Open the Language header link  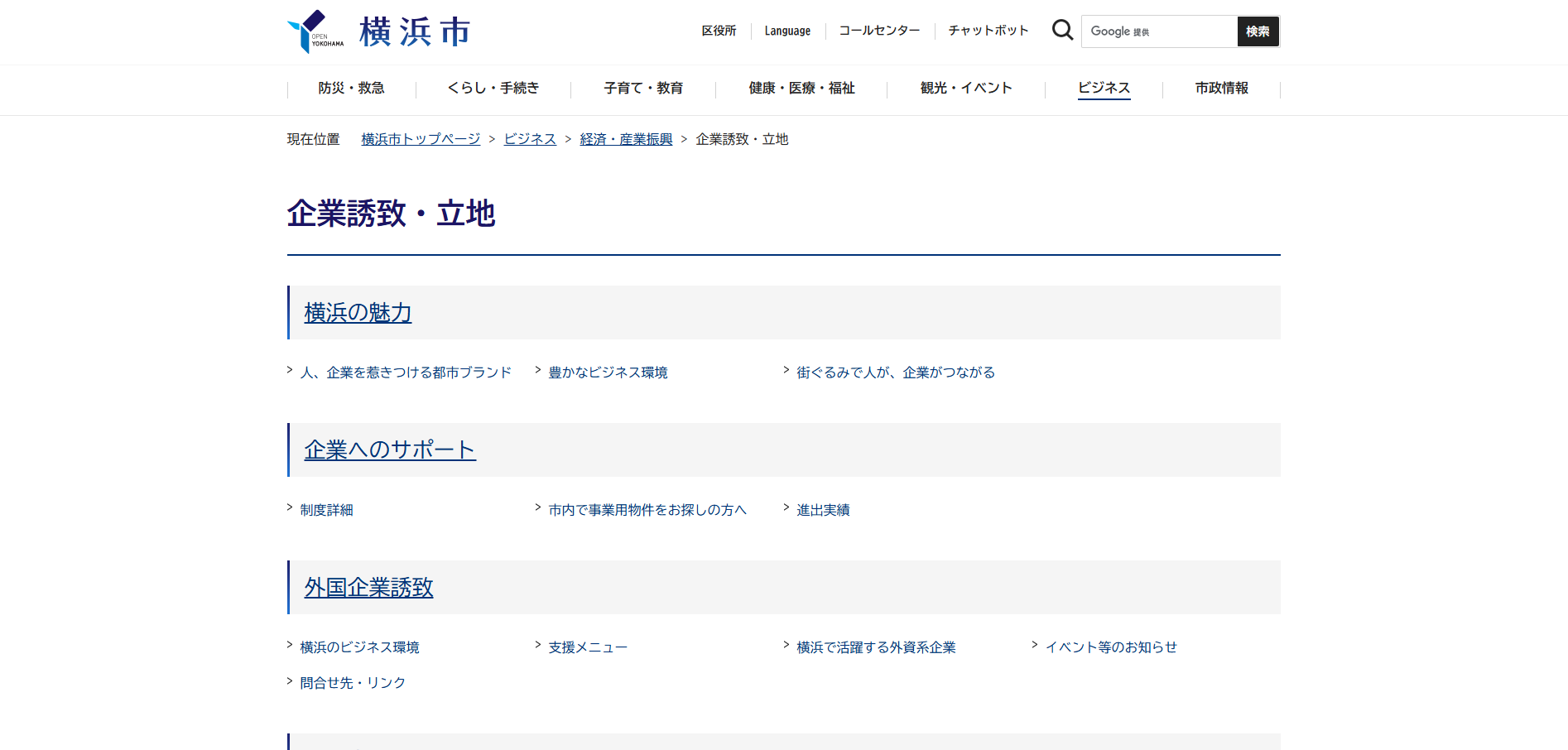pyautogui.click(x=787, y=31)
